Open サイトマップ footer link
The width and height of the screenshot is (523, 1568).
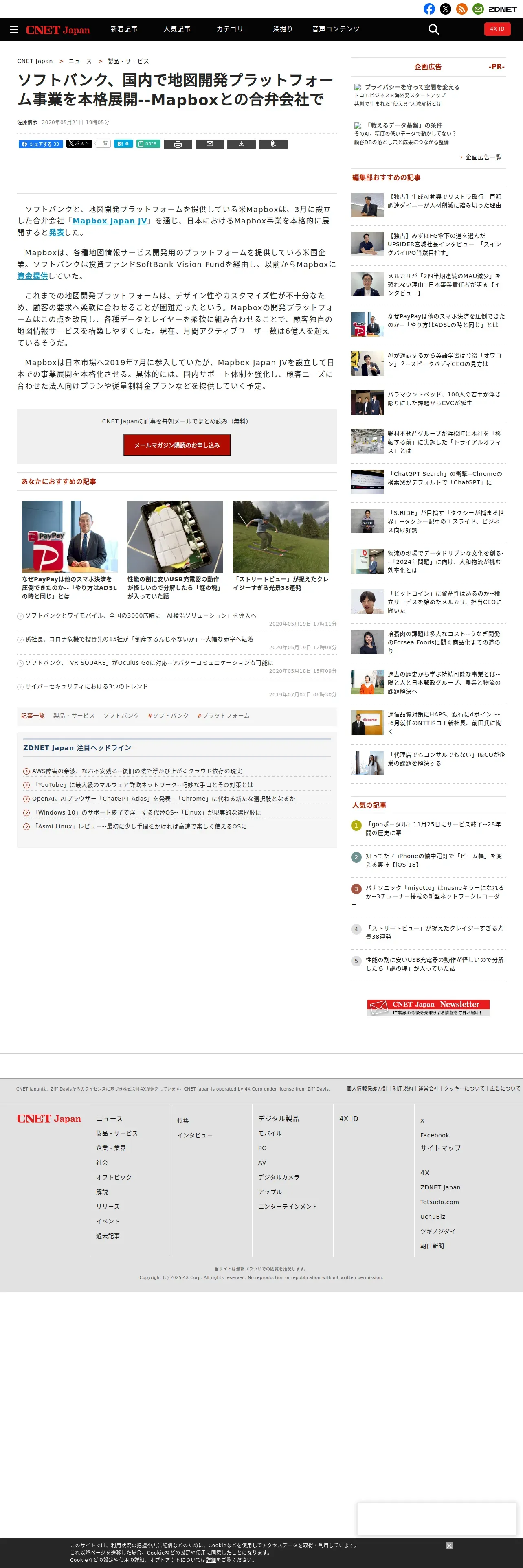tap(440, 1148)
